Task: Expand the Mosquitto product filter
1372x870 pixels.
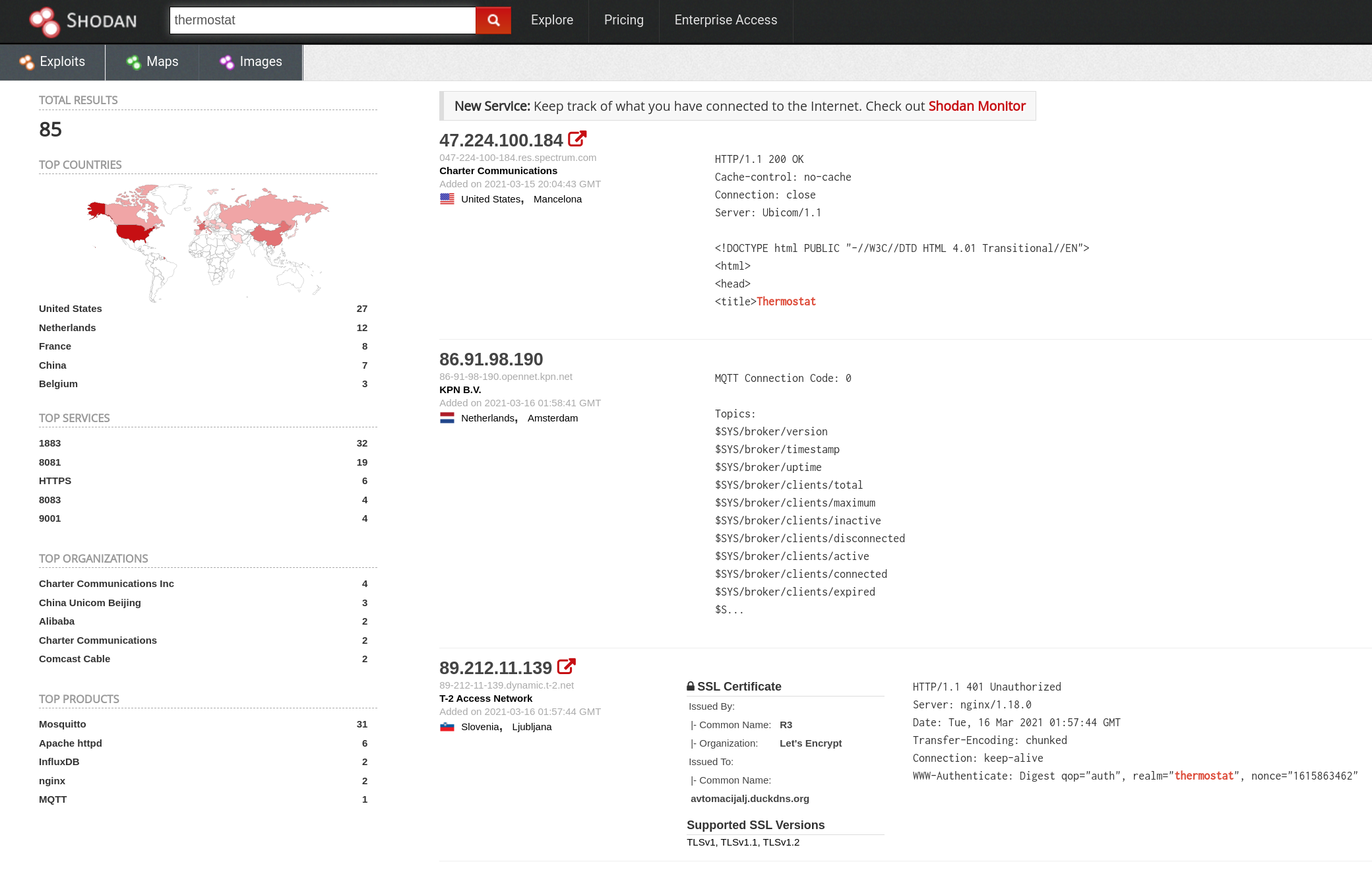Action: click(62, 724)
